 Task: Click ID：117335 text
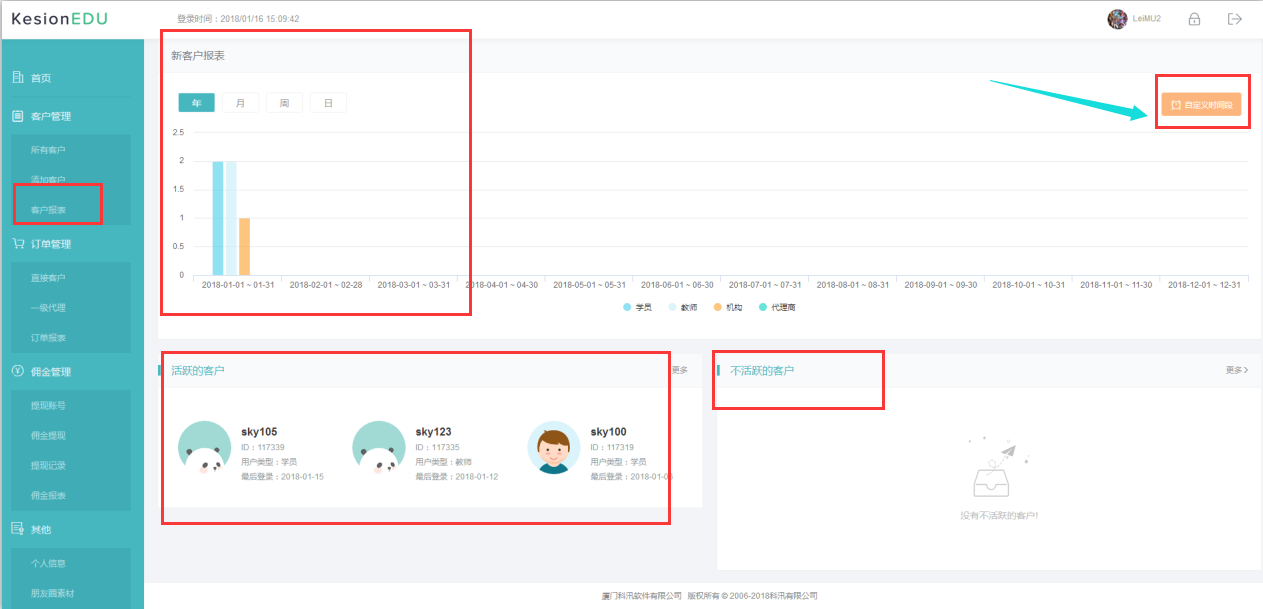click(x=438, y=447)
